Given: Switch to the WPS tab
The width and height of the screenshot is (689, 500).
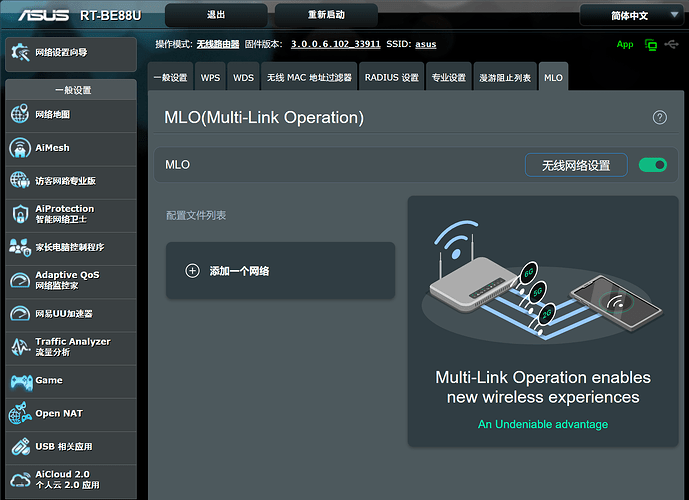Looking at the screenshot, I should coord(210,77).
